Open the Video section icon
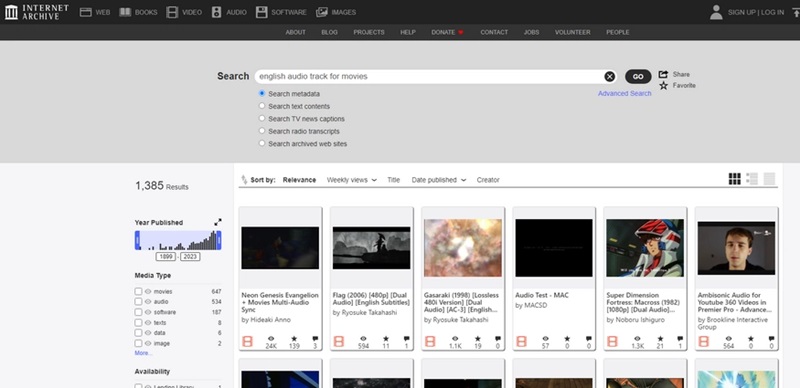The height and width of the screenshot is (388, 800). point(172,12)
